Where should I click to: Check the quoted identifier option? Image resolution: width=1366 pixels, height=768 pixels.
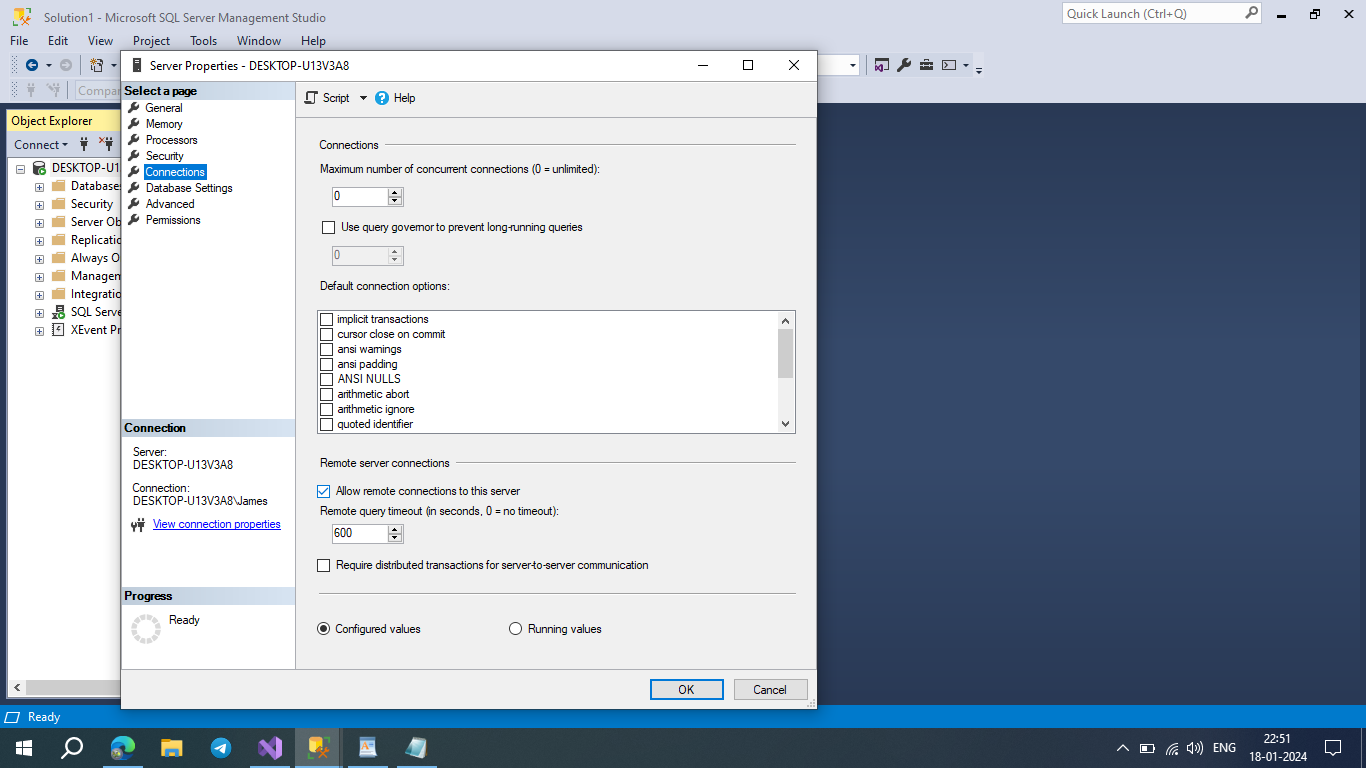click(x=326, y=424)
